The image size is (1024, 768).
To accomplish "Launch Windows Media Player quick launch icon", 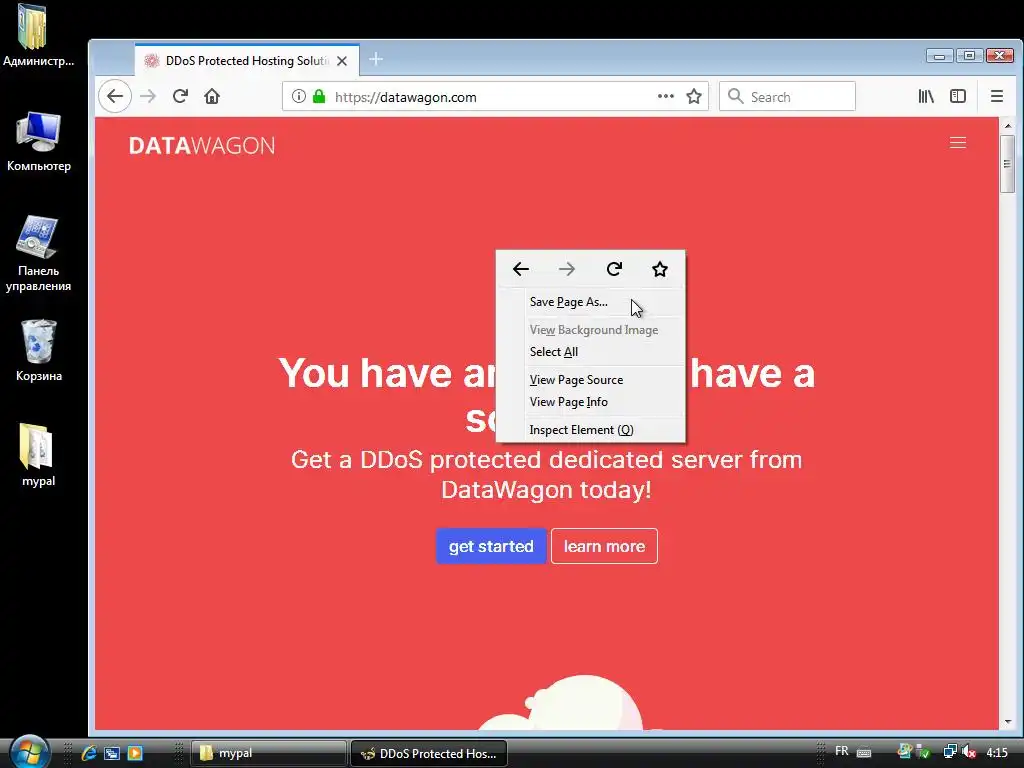I will (135, 753).
